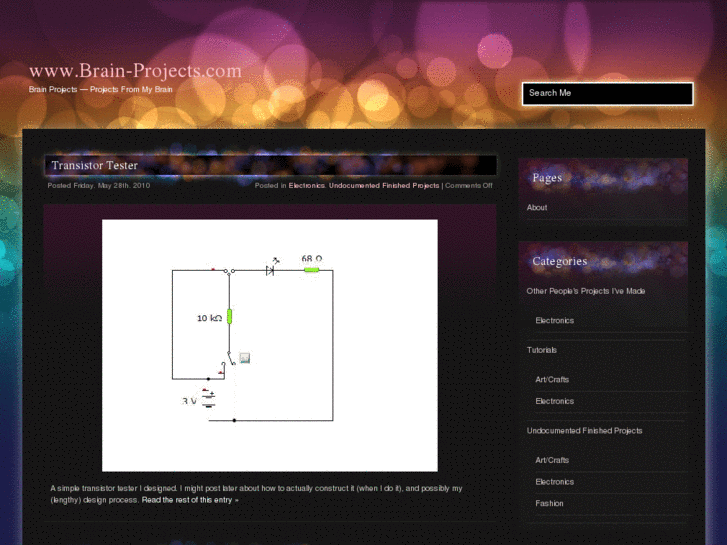The width and height of the screenshot is (727, 545).
Task: Open Art/Crafts under Tutorials
Action: point(552,379)
